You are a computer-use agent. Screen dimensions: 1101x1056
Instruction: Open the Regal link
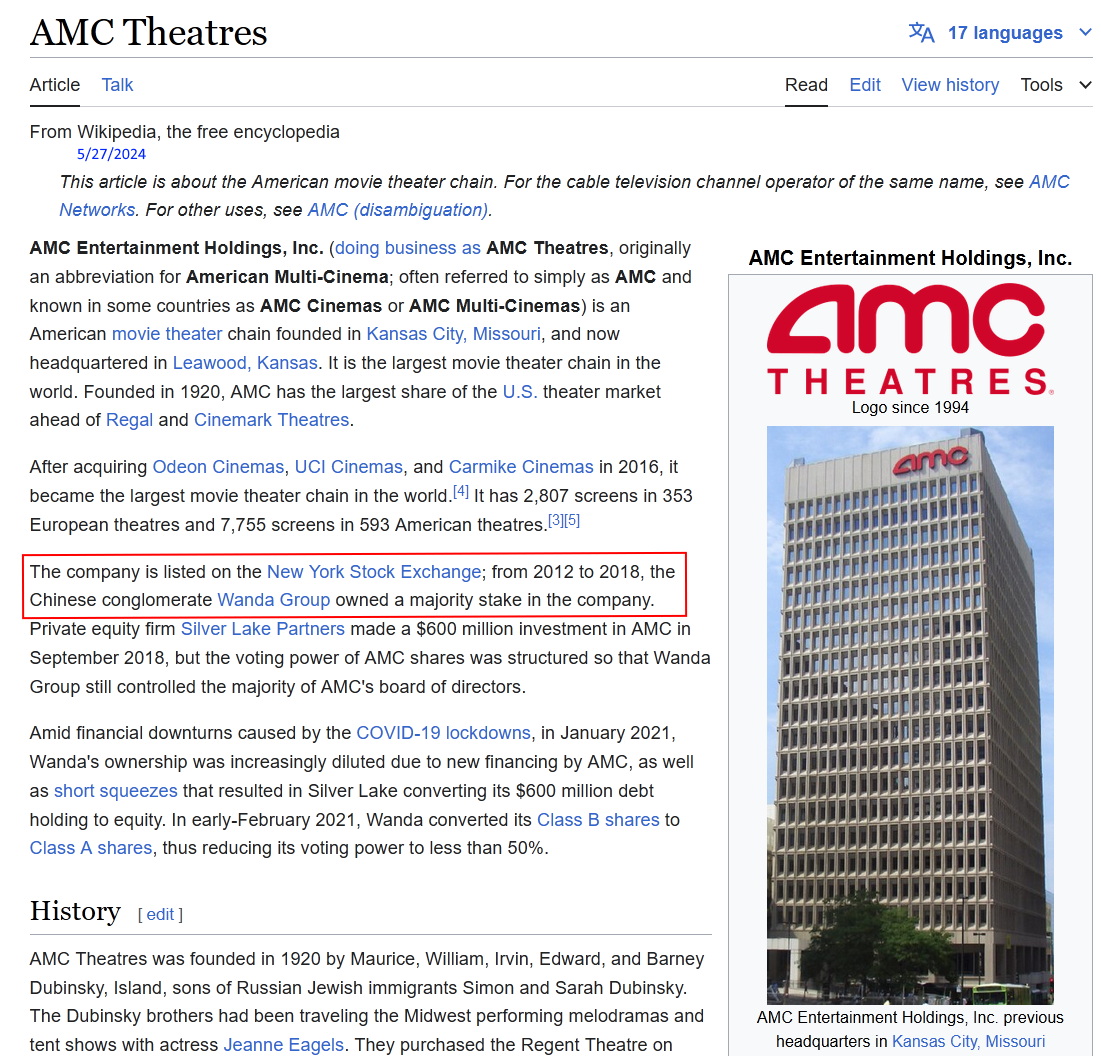point(129,419)
